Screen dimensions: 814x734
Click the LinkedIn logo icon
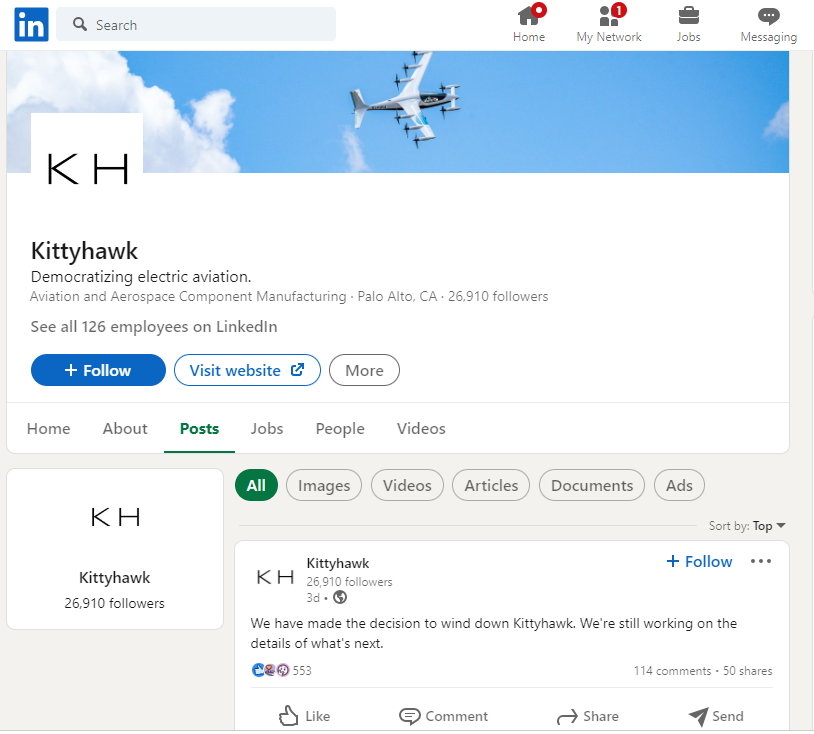coord(31,24)
